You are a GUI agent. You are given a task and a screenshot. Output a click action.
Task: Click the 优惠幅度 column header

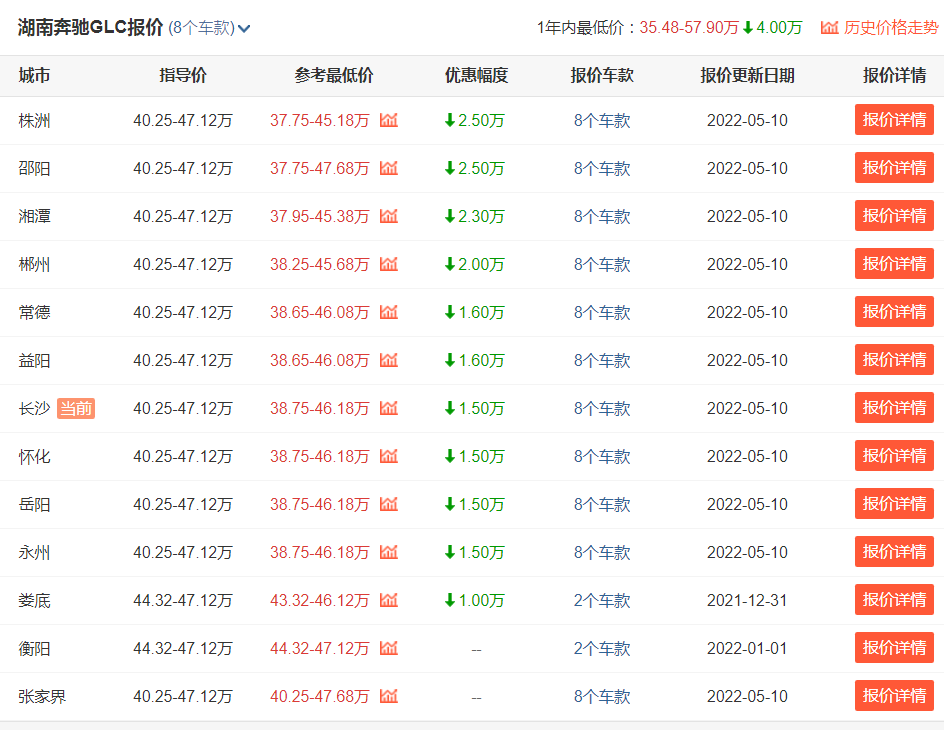(476, 75)
